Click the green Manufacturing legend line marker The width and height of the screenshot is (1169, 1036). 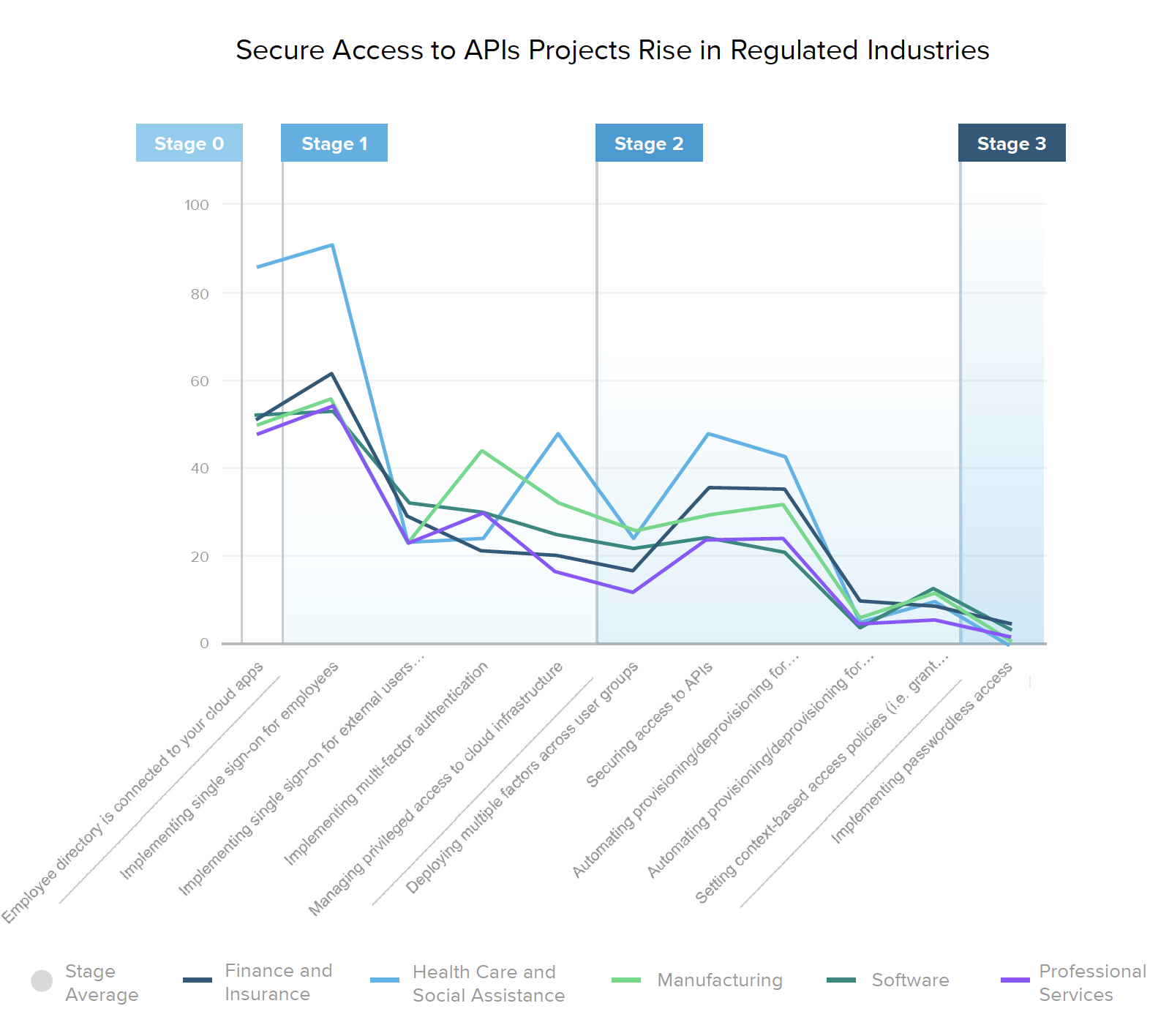(626, 980)
